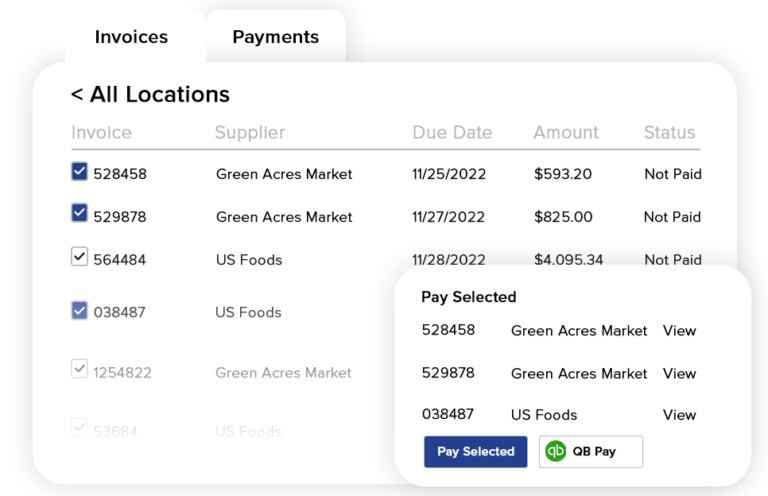
Task: Toggle checkbox for invoice 038487
Action: click(x=80, y=311)
